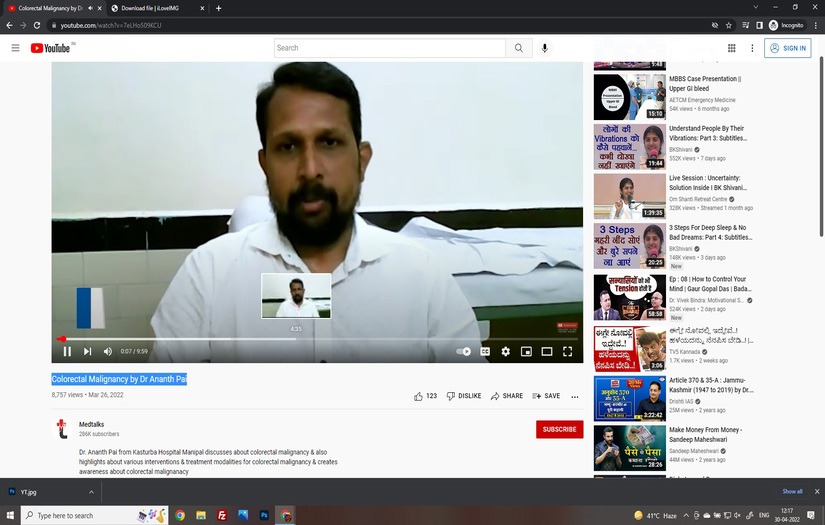Switch to Colorectal Malignancy browser tab

50,8
